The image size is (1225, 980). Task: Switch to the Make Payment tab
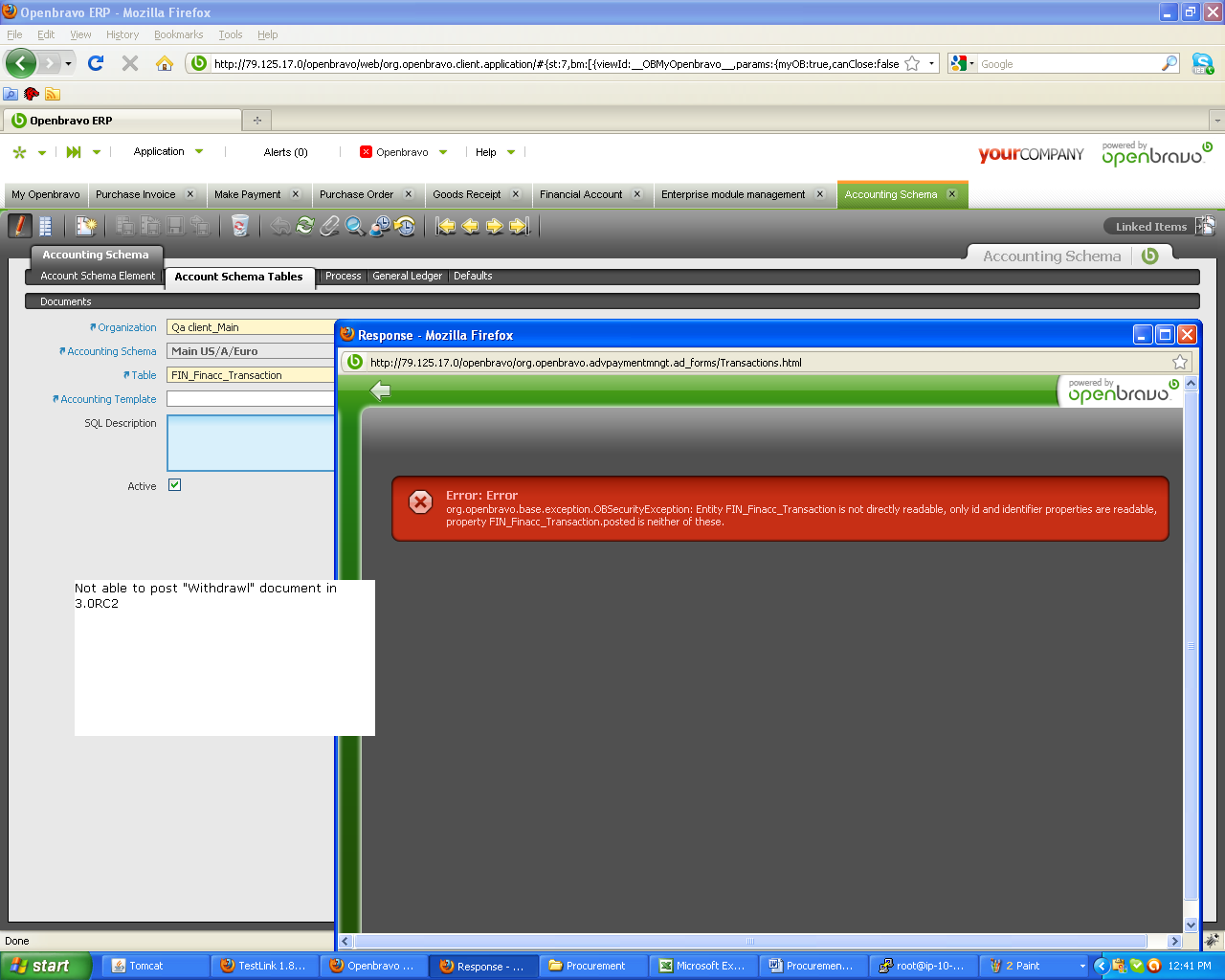(248, 194)
